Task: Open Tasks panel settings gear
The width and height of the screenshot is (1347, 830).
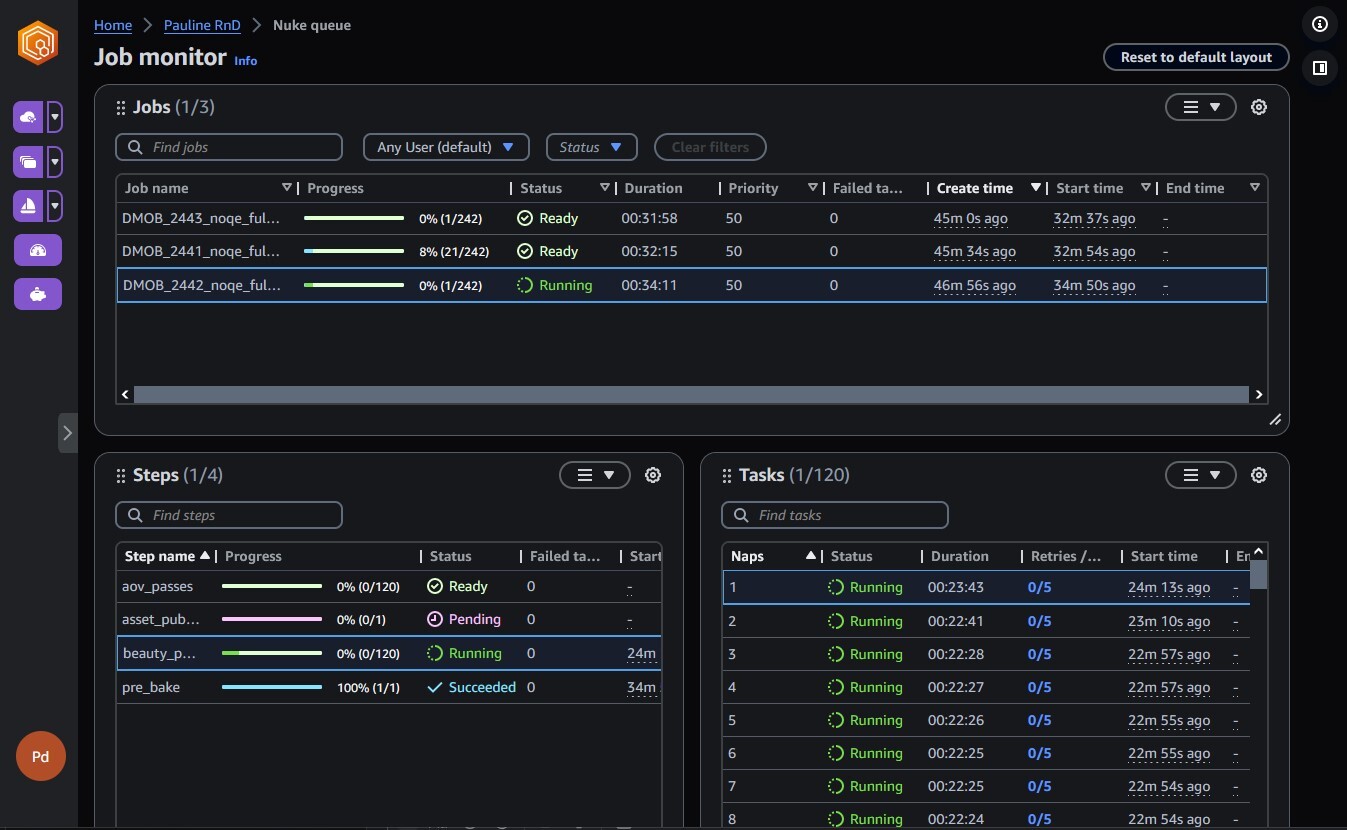Action: [1259, 475]
